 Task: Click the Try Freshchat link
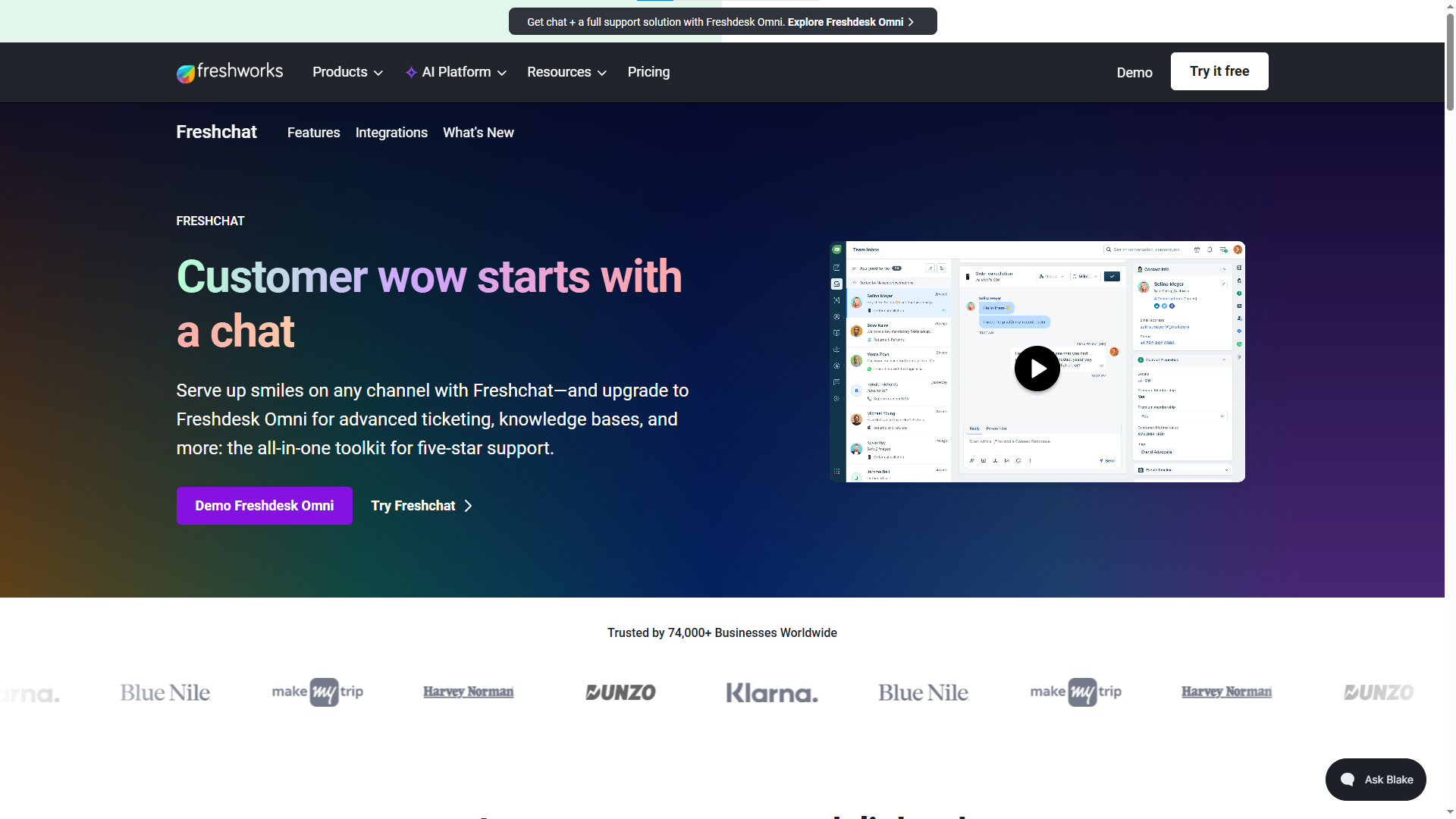click(422, 506)
